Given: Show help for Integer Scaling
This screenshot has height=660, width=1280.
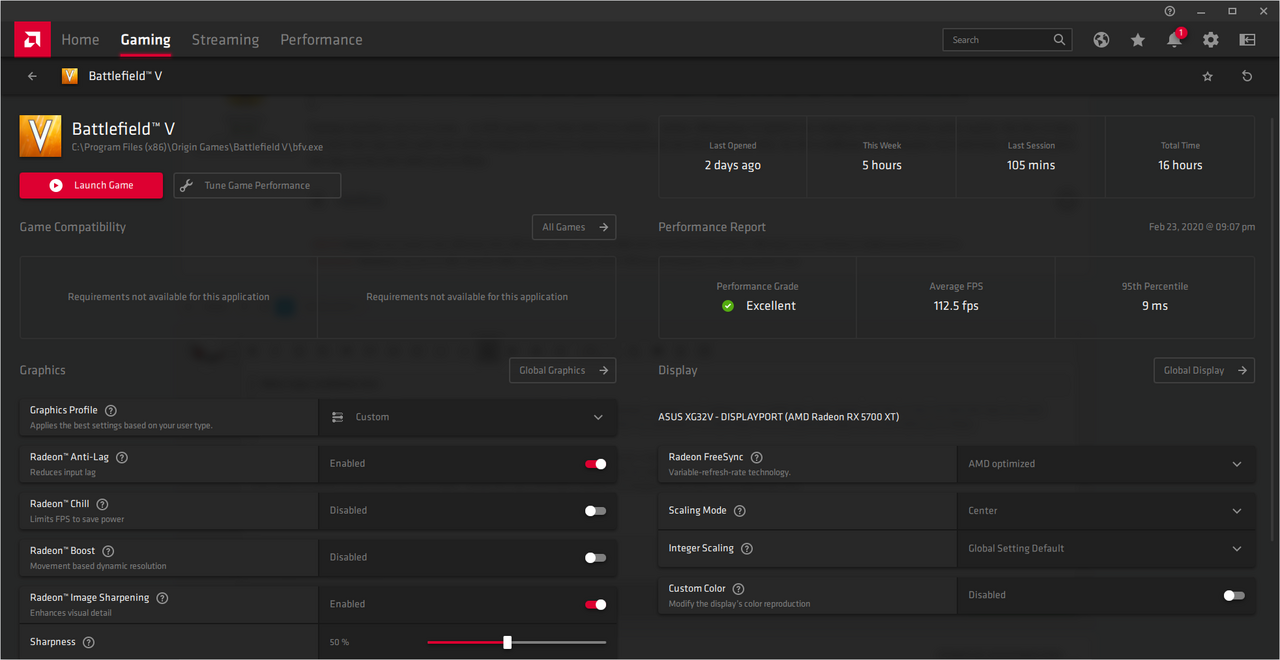Looking at the screenshot, I should 747,548.
